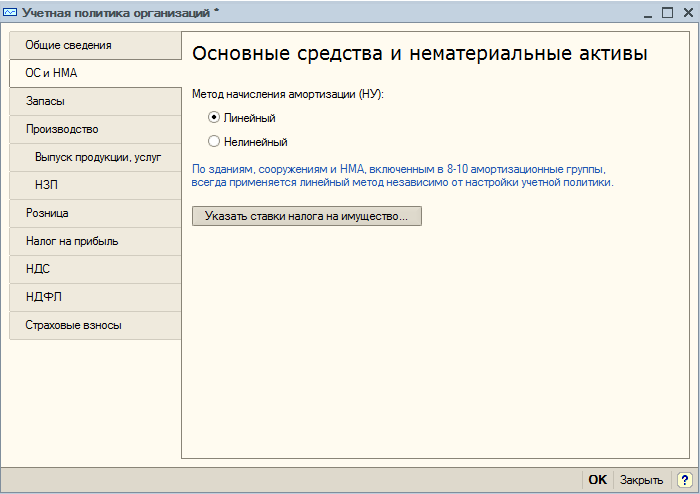Switch to the Запасы tab
The image size is (700, 494).
click(95, 101)
